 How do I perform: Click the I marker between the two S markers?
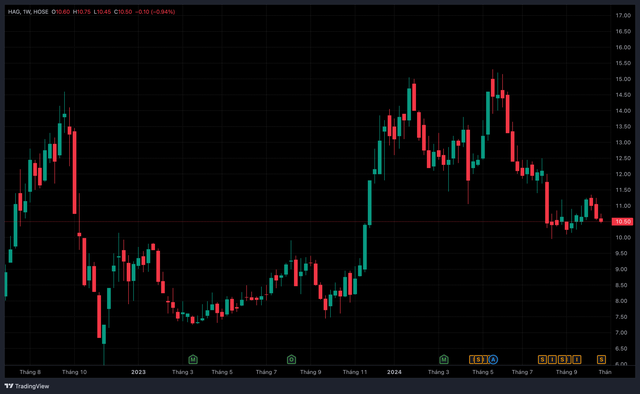tap(552, 359)
